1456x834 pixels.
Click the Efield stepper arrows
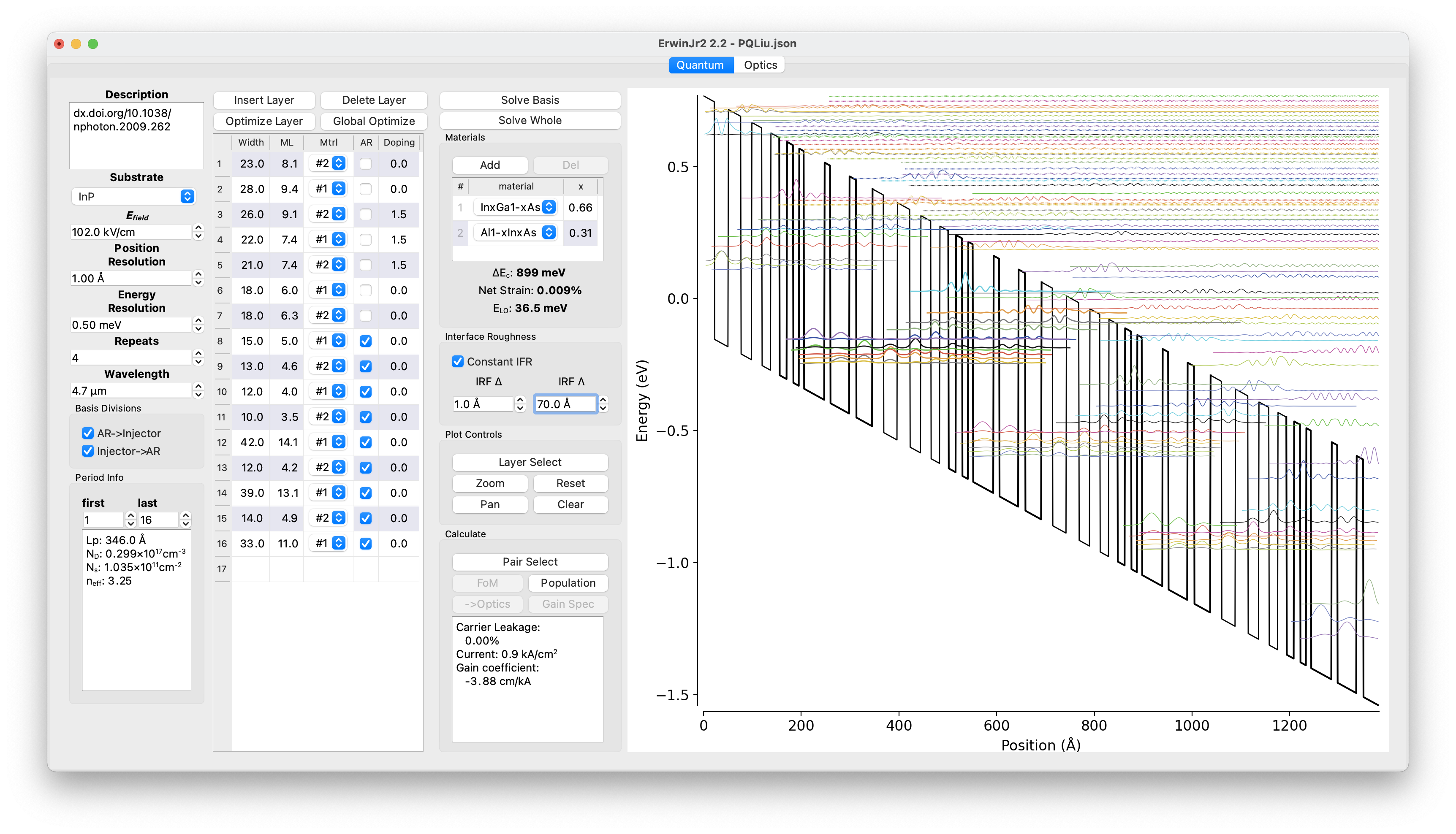[x=198, y=231]
